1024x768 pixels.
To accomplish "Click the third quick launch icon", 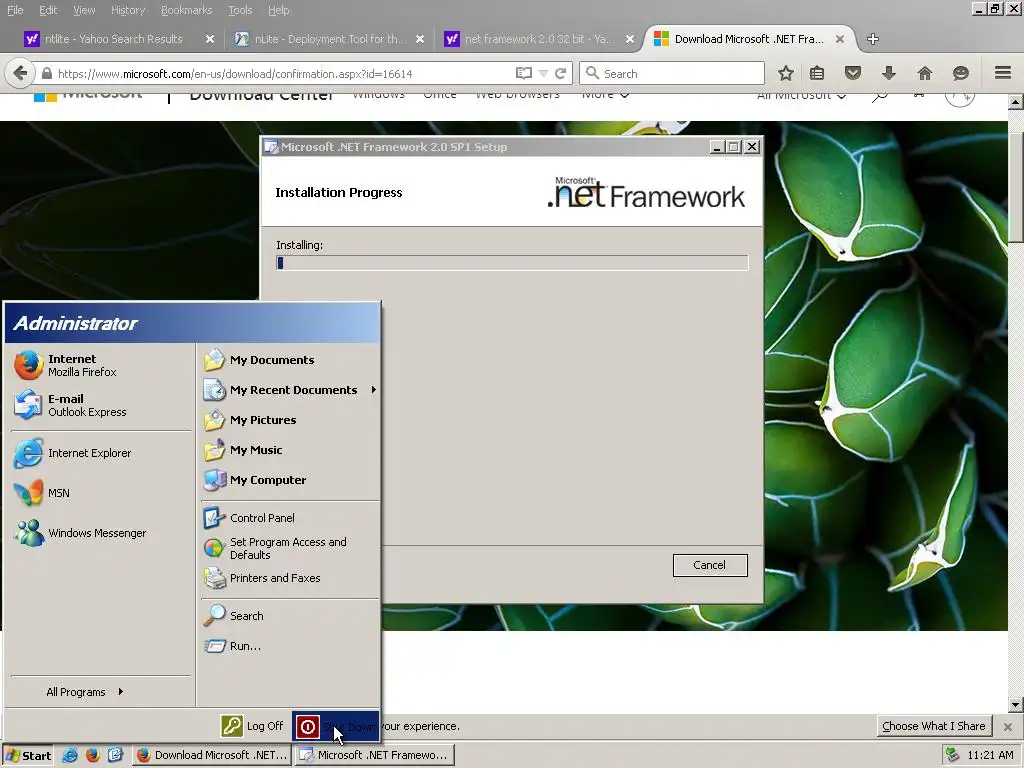I will 116,755.
